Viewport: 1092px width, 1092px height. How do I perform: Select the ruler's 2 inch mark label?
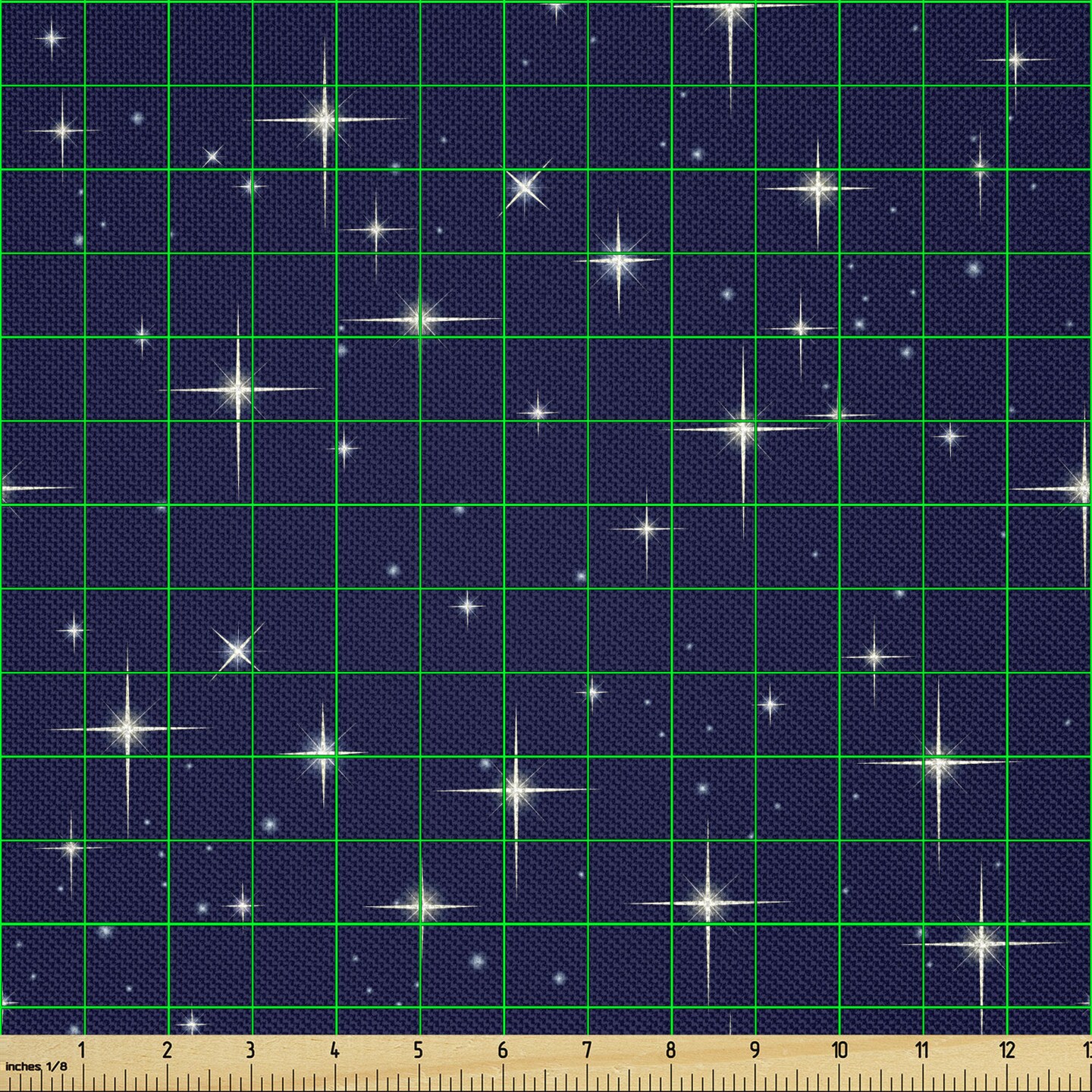point(167,1050)
